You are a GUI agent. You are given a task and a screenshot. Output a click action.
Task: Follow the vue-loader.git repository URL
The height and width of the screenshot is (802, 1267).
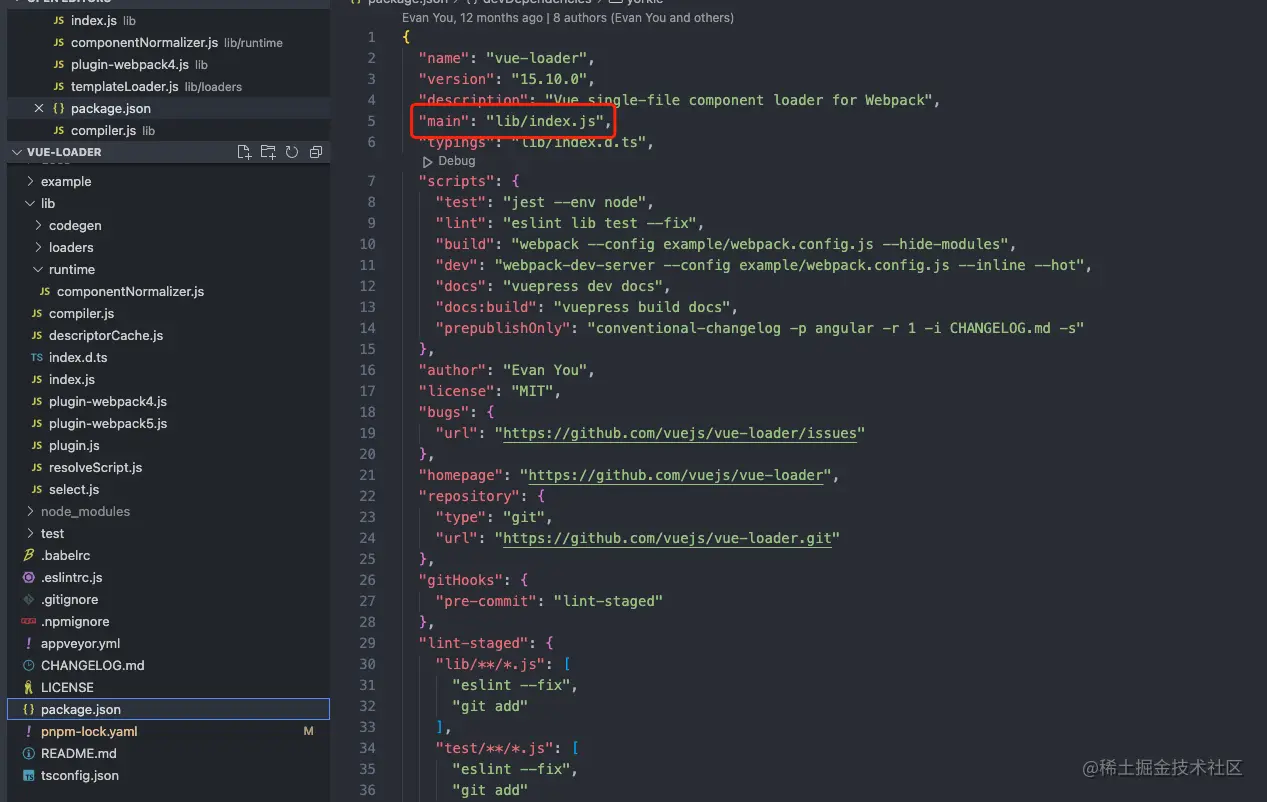point(667,538)
